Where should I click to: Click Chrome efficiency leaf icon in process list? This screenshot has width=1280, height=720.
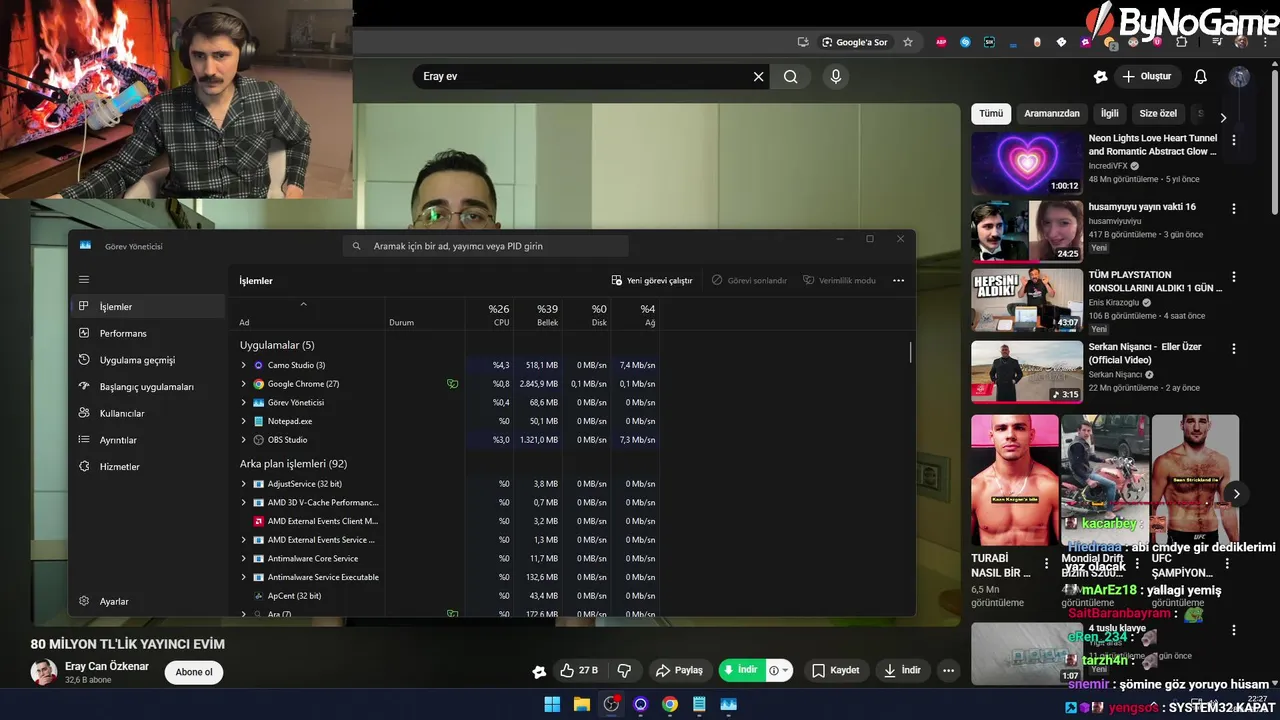453,384
